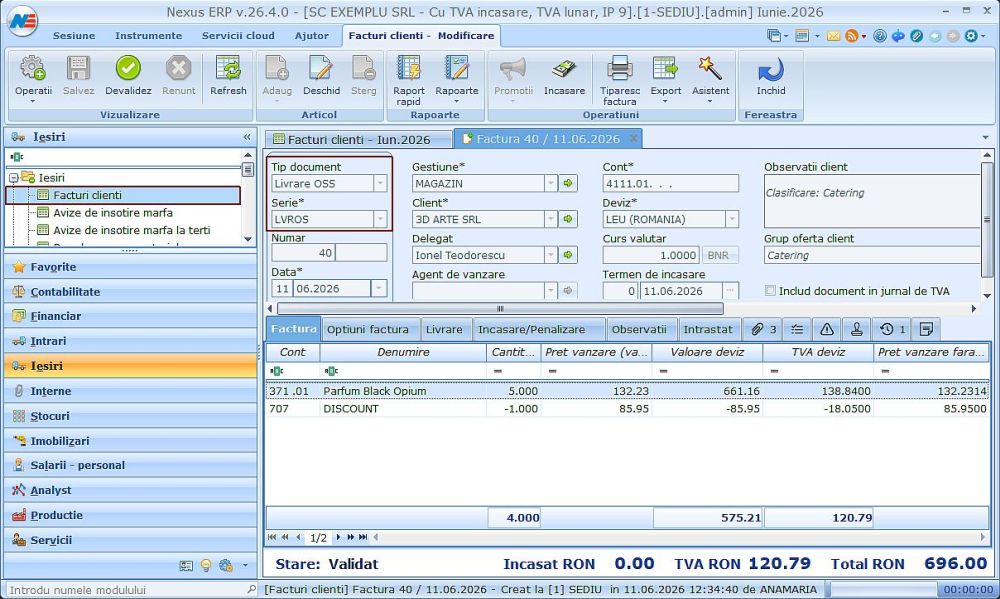Switch to the Livrare tab

[444, 330]
